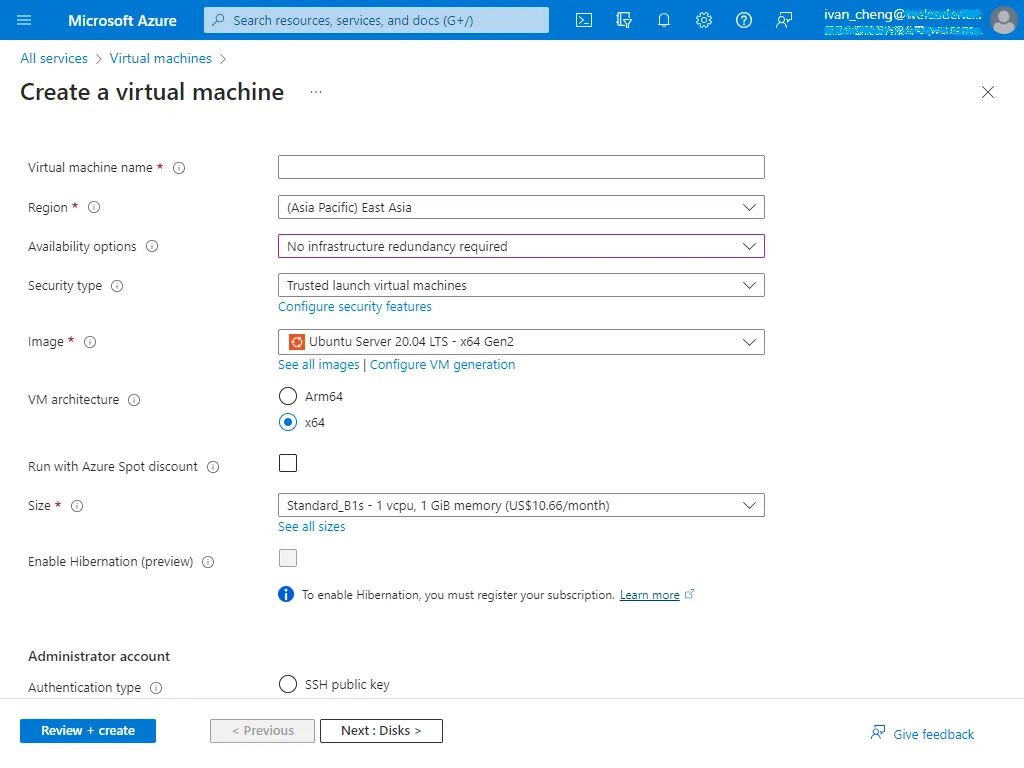The height and width of the screenshot is (768, 1024).
Task: Click the ivan_cheng account name
Action: coord(903,14)
